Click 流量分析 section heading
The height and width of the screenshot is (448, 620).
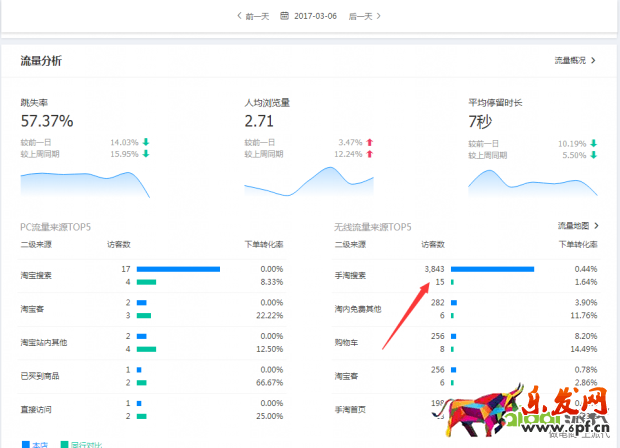click(41, 61)
